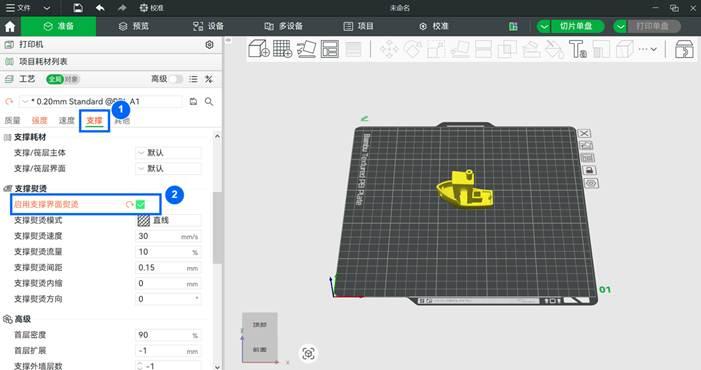
Task: Toggle the plate lock icon
Action: (590, 170)
